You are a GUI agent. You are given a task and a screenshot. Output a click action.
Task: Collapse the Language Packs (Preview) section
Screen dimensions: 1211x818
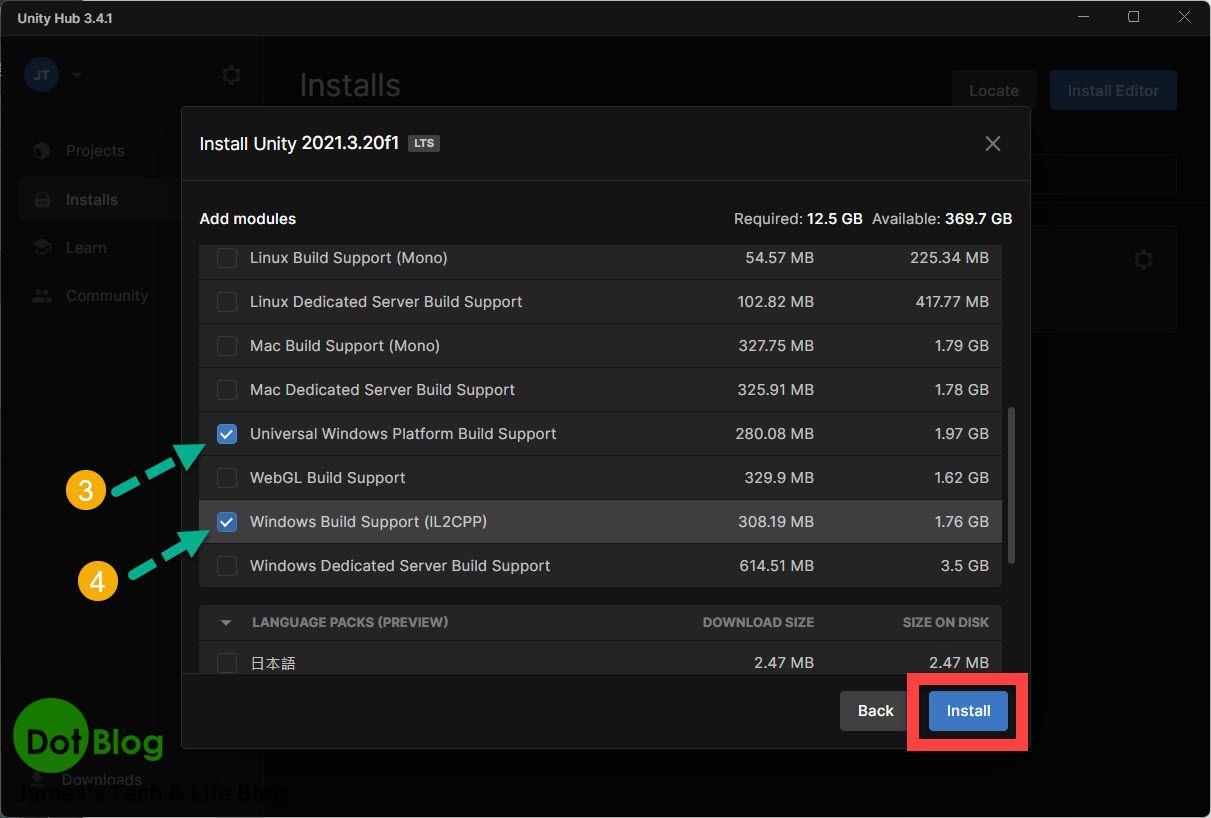tap(226, 622)
